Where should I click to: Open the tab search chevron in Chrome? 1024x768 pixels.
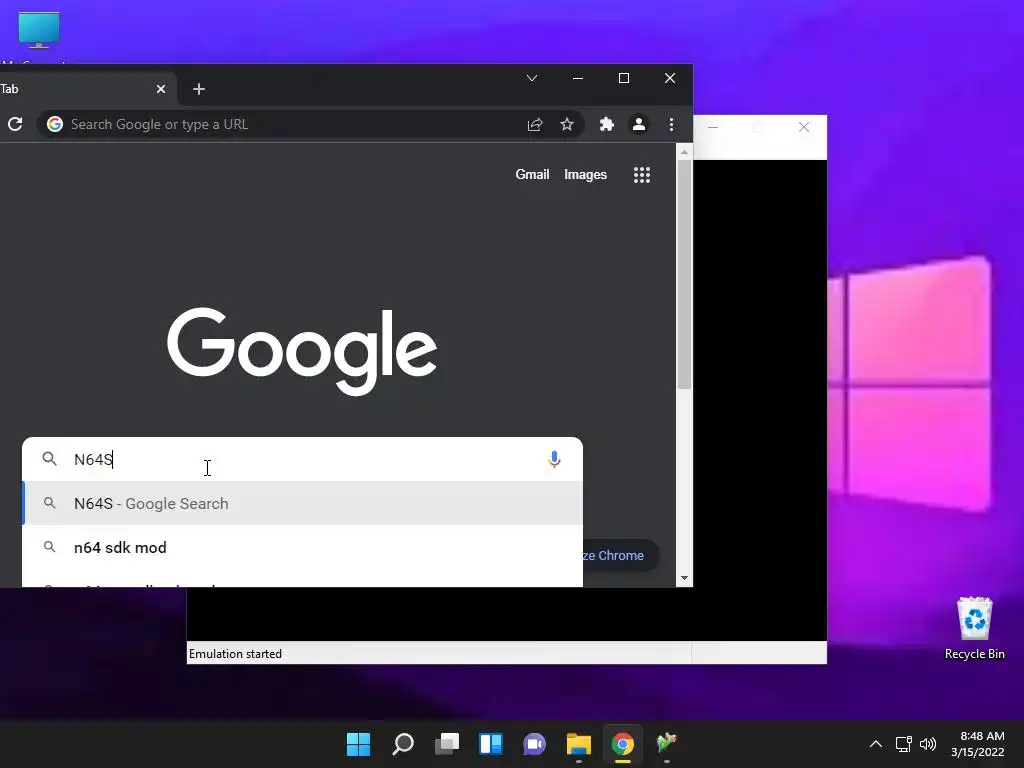coord(532,78)
